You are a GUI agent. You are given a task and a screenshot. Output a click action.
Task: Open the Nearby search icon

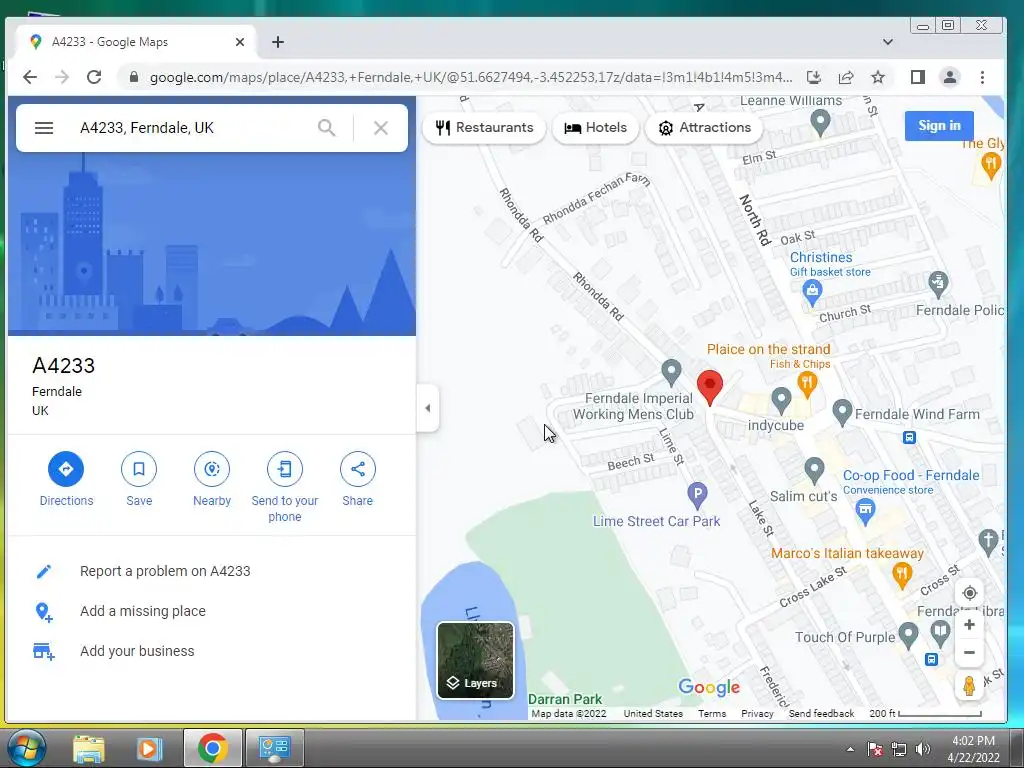coord(212,469)
